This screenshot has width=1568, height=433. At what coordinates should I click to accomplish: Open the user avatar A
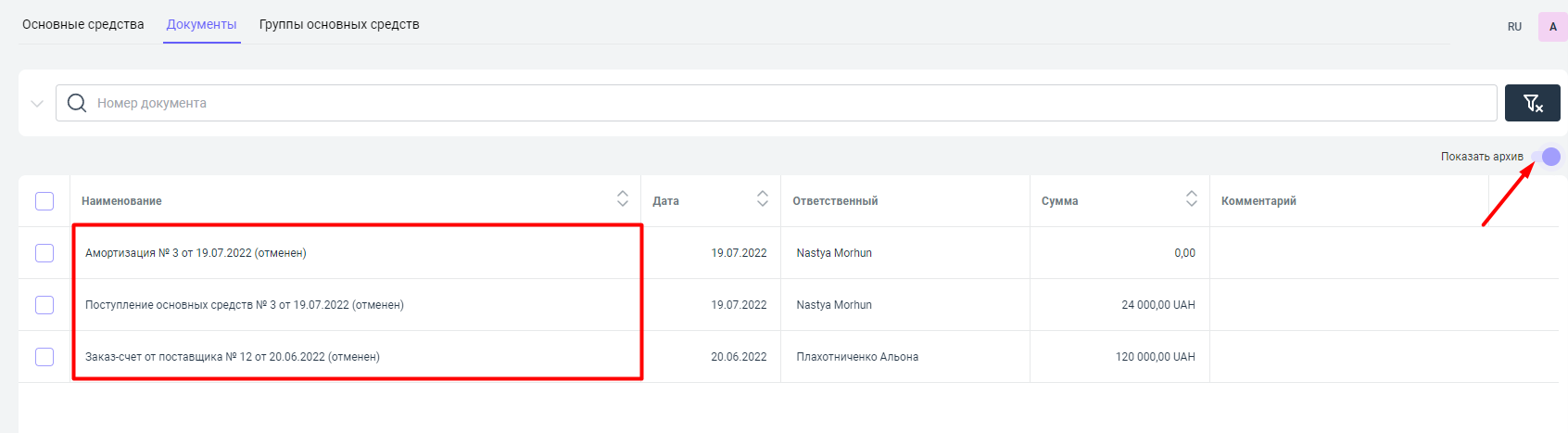(1552, 27)
